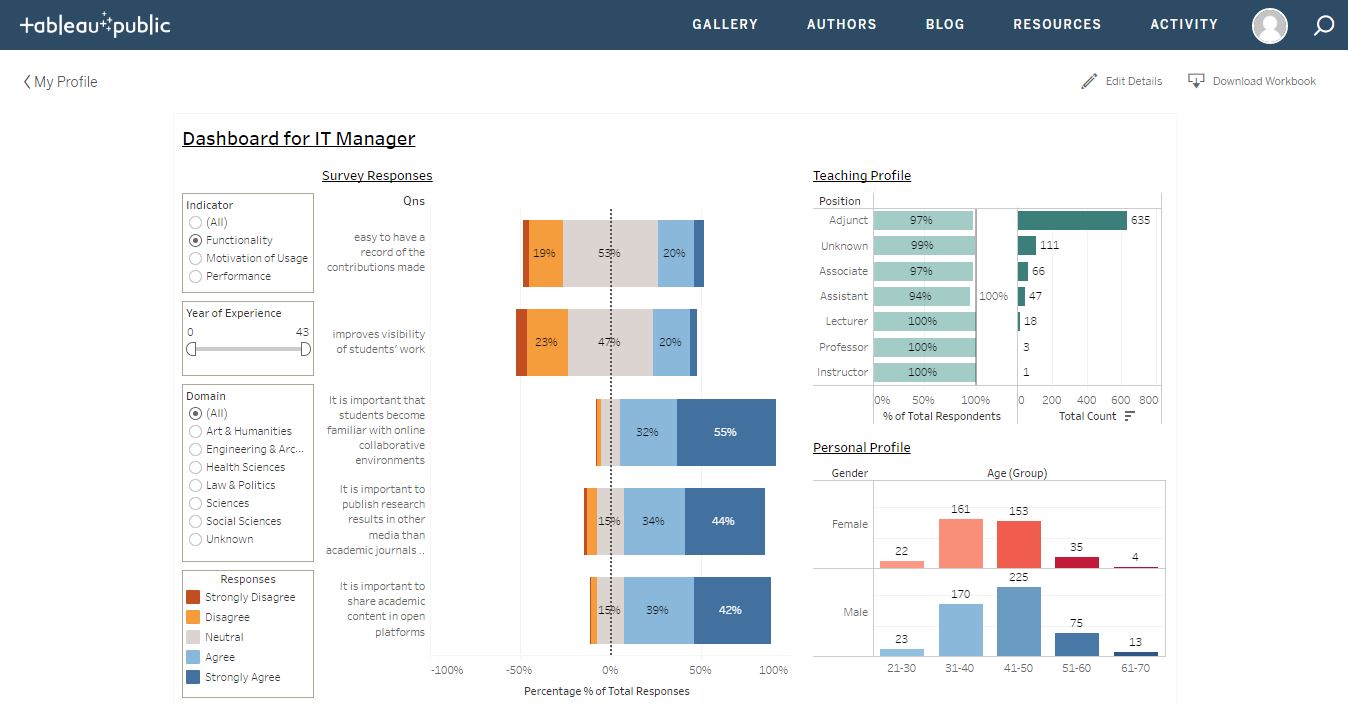The width and height of the screenshot is (1348, 704).
Task: Select Health Sciences domain option
Action: point(237,467)
